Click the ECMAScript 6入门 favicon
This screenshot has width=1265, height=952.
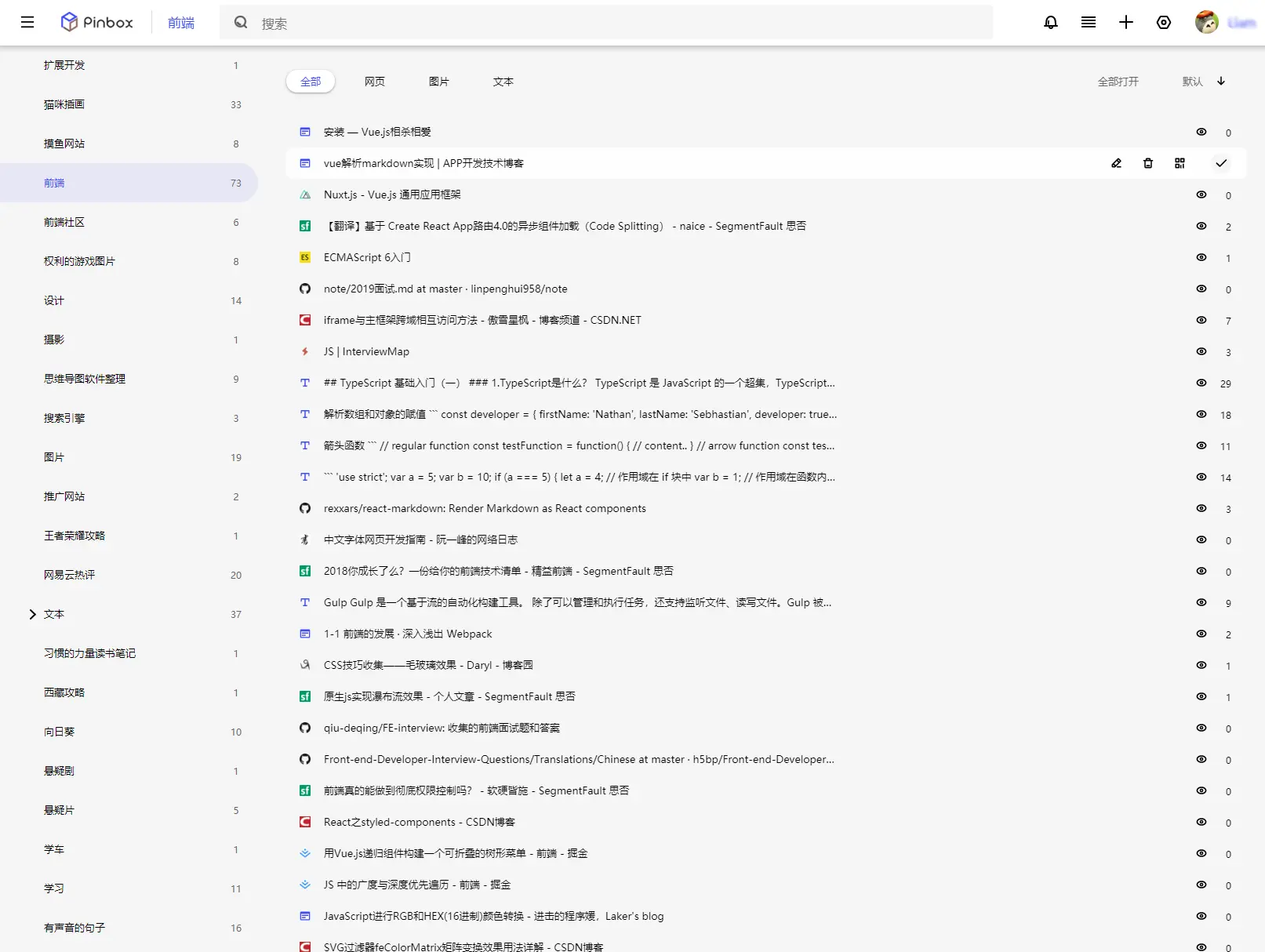[305, 257]
